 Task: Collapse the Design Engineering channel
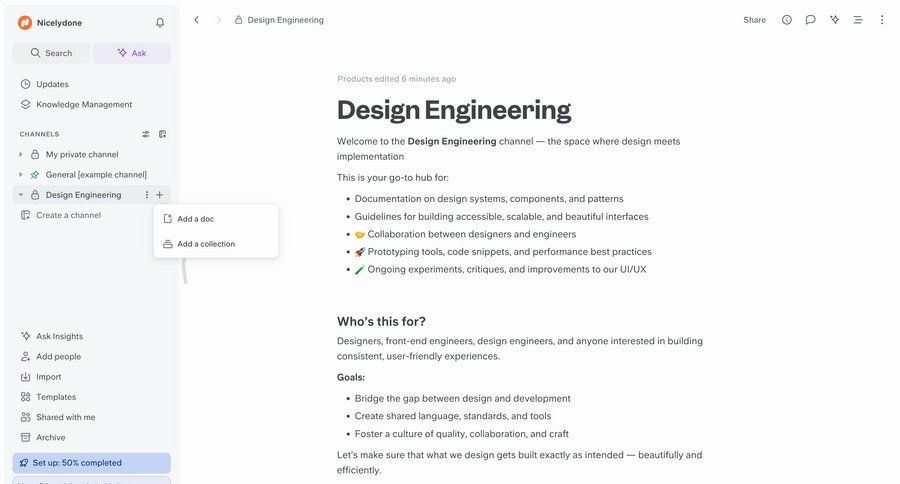[x=21, y=195]
